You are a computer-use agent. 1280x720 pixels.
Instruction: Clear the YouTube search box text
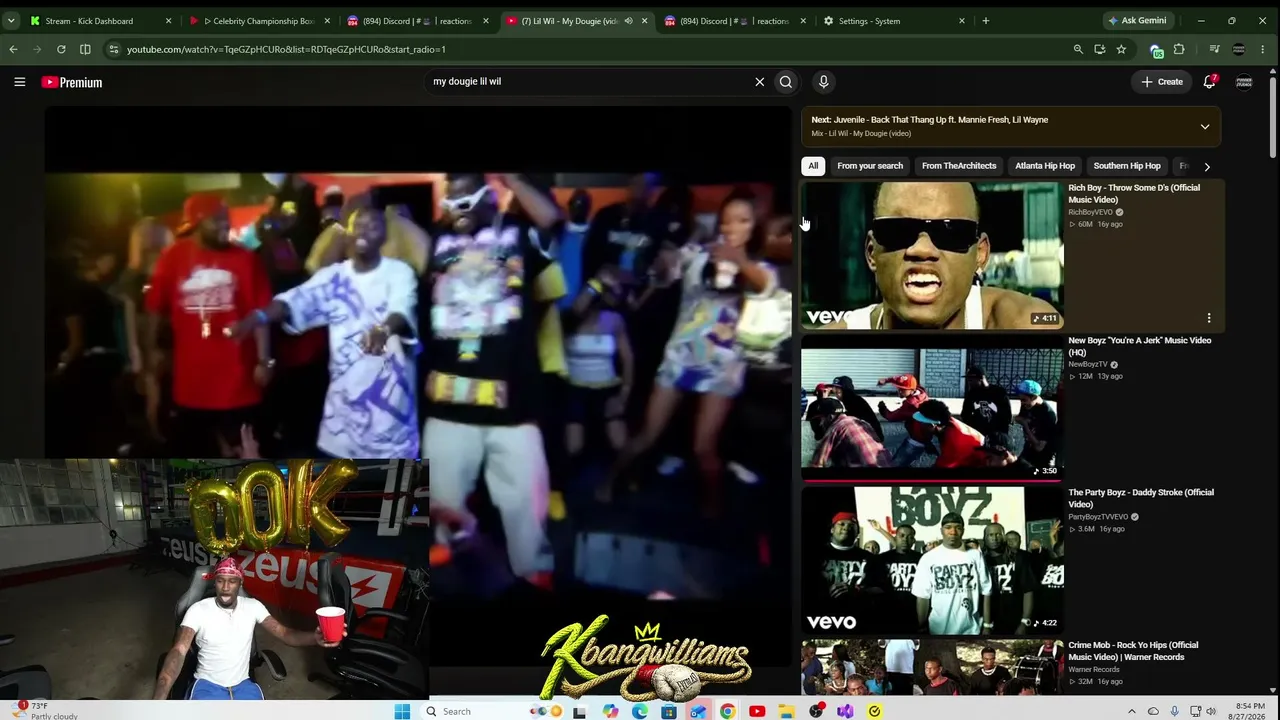coord(759,82)
